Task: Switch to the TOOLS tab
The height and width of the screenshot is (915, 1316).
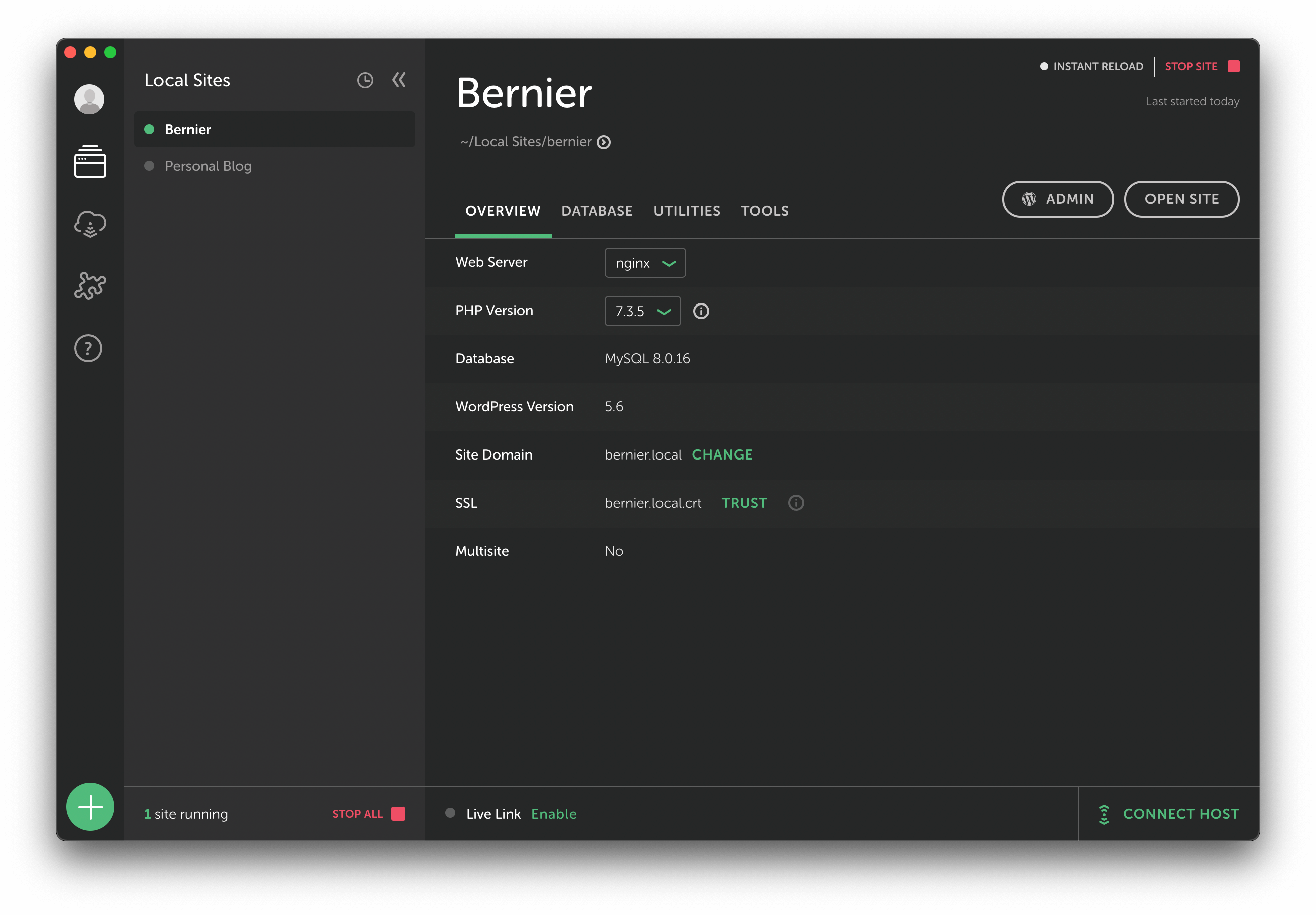Action: (765, 211)
